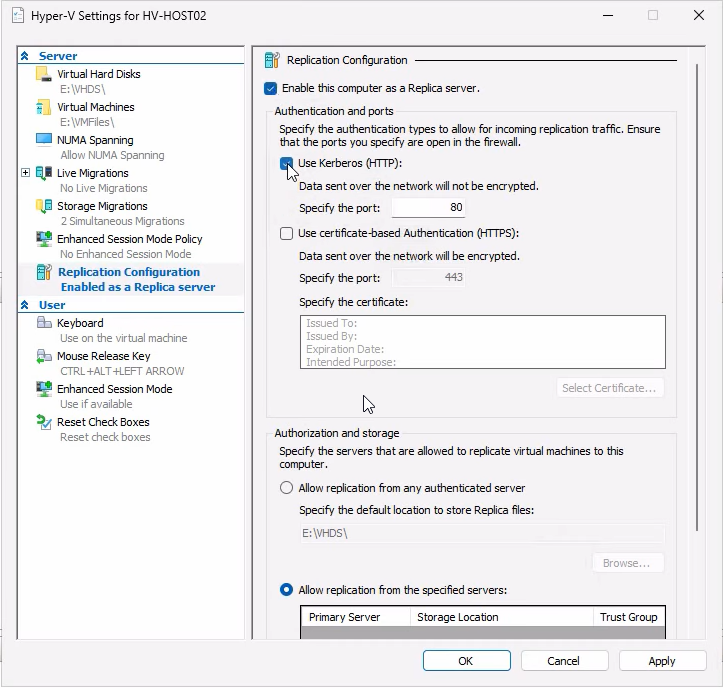Collapse the User section chevron
The image size is (723, 688).
point(25,305)
